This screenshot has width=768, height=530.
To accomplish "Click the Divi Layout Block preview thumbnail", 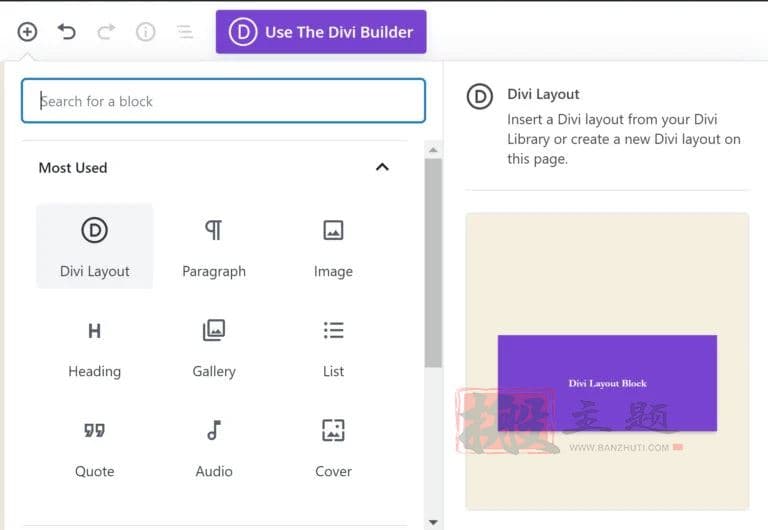I will (607, 361).
